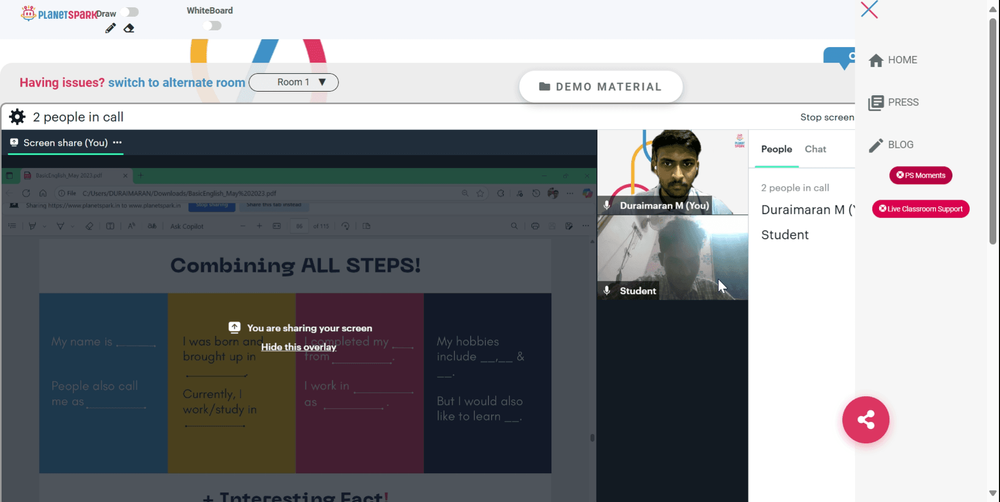
Task: Open BLOG from the side menu
Action: click(x=891, y=145)
